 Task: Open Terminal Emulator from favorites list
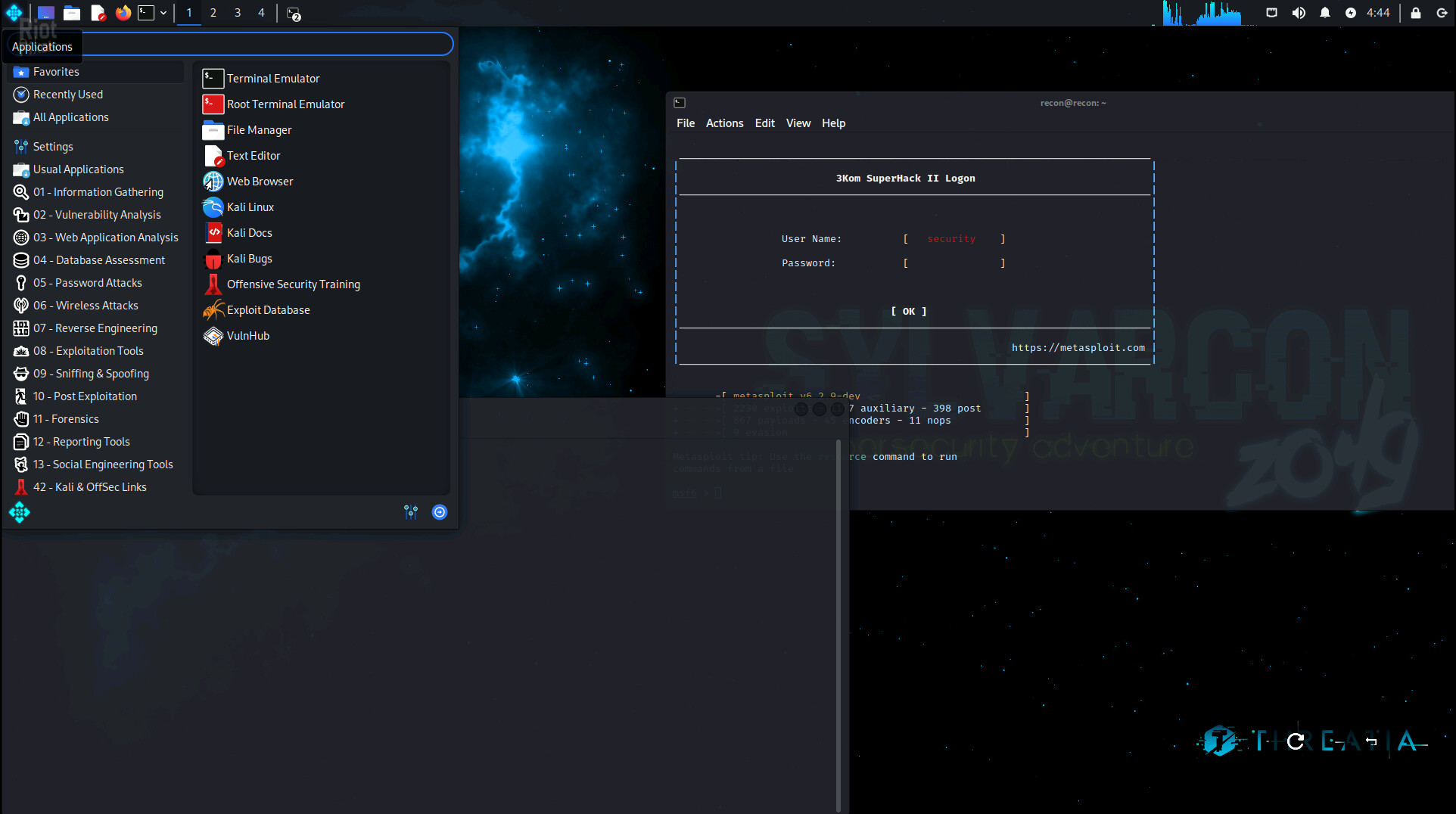tap(272, 79)
